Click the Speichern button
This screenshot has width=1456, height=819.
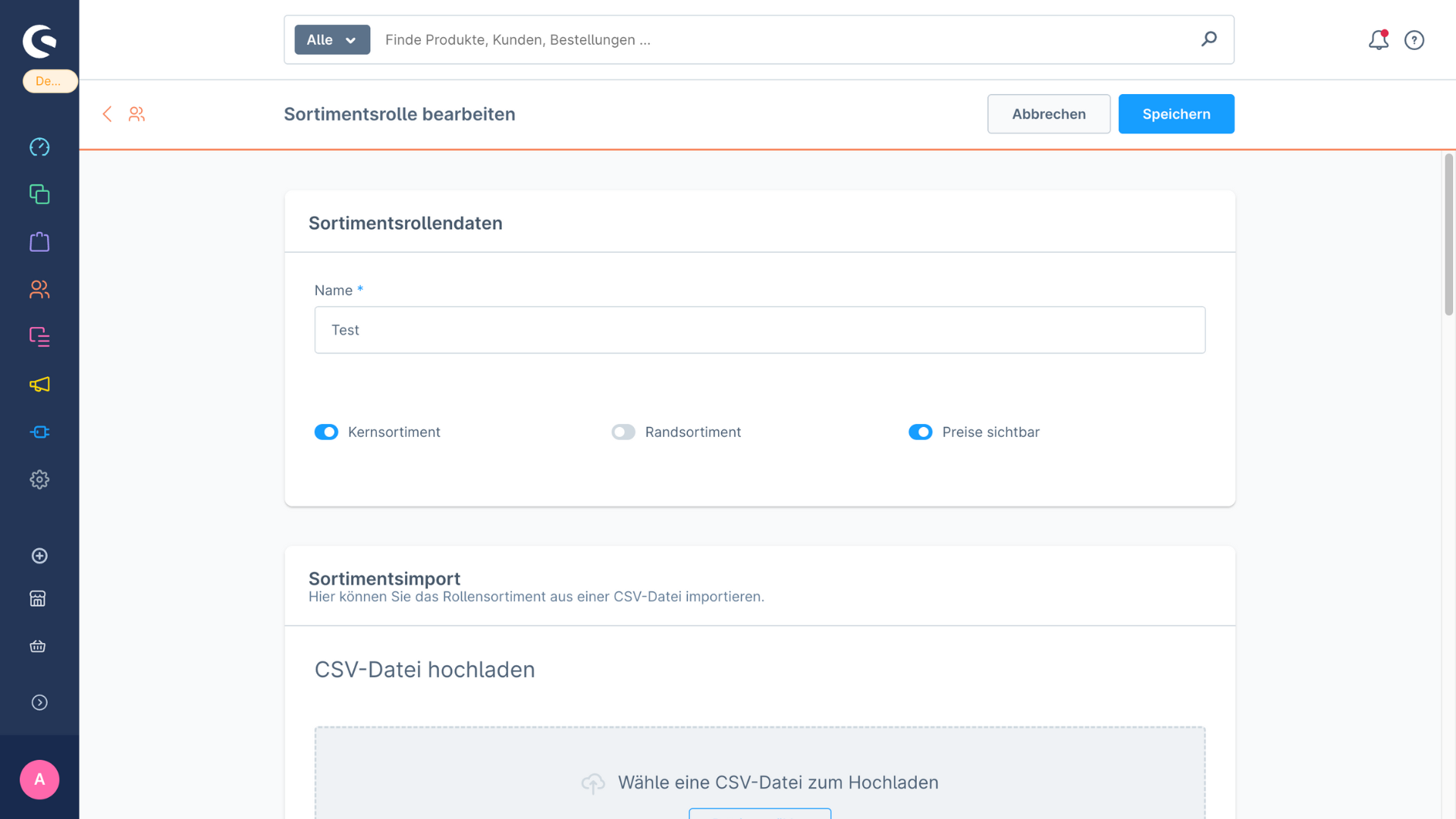tap(1175, 114)
